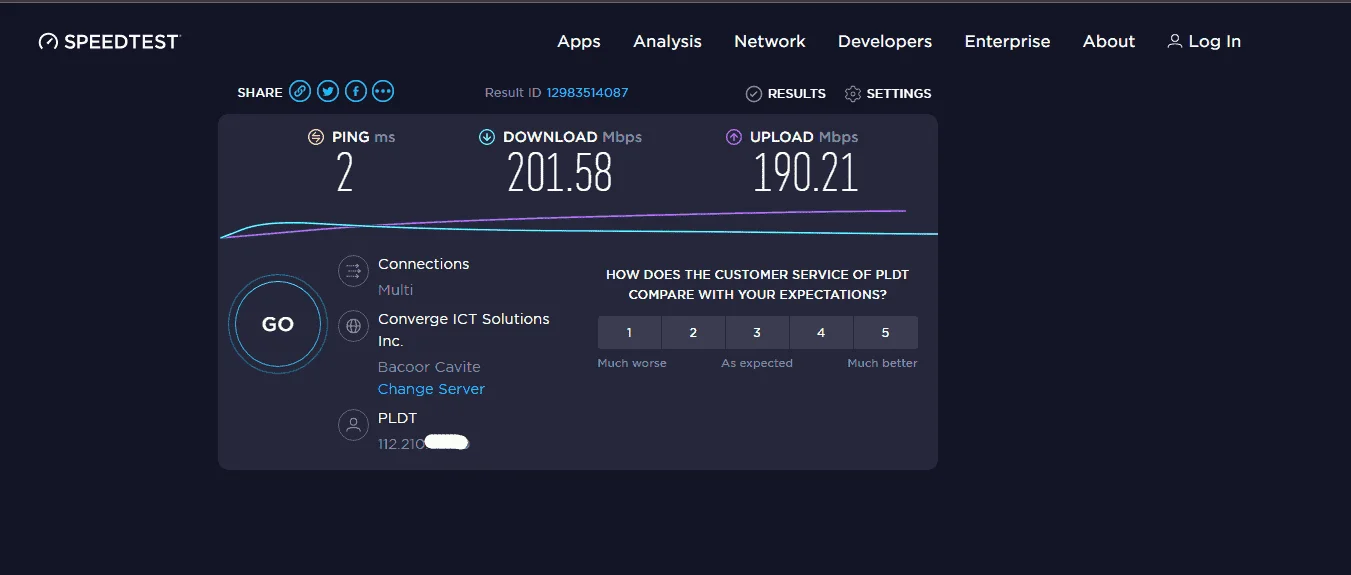Screen dimensions: 1351x575
Task: Click Converge ICT Solutions Inc. server name
Action: 464,330
